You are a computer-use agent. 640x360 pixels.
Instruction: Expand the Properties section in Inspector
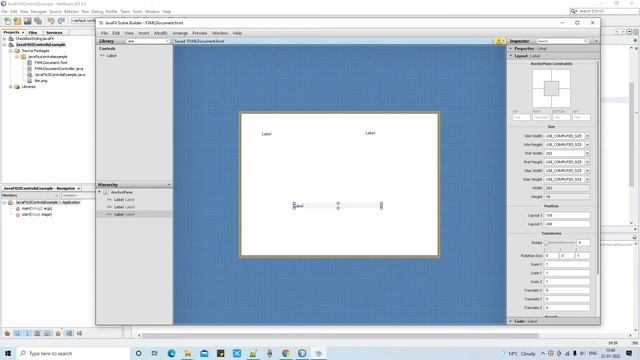point(511,49)
